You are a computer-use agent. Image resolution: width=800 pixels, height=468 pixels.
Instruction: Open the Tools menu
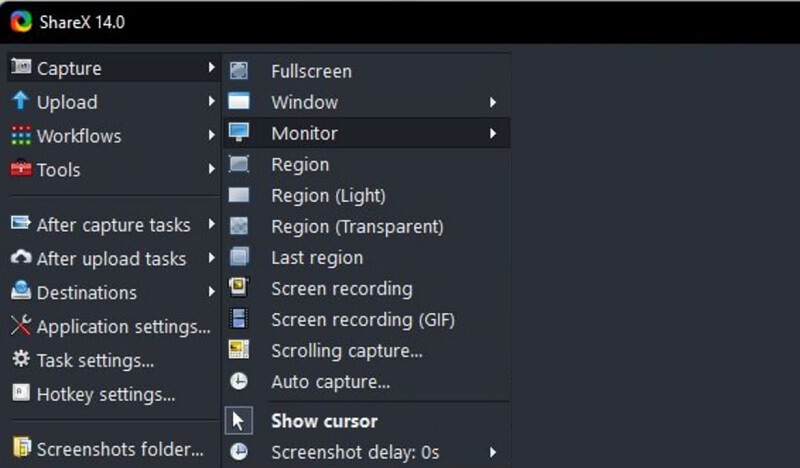(x=114, y=169)
